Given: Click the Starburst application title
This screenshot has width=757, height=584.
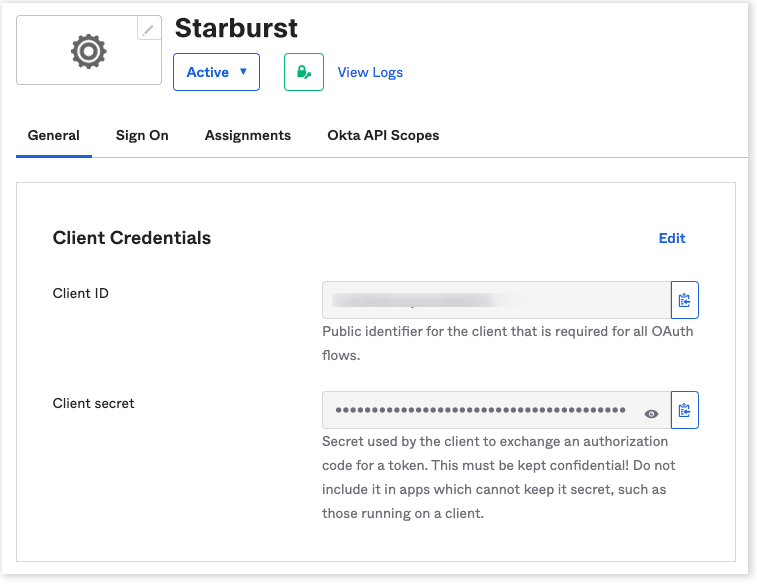Looking at the screenshot, I should coord(236,28).
